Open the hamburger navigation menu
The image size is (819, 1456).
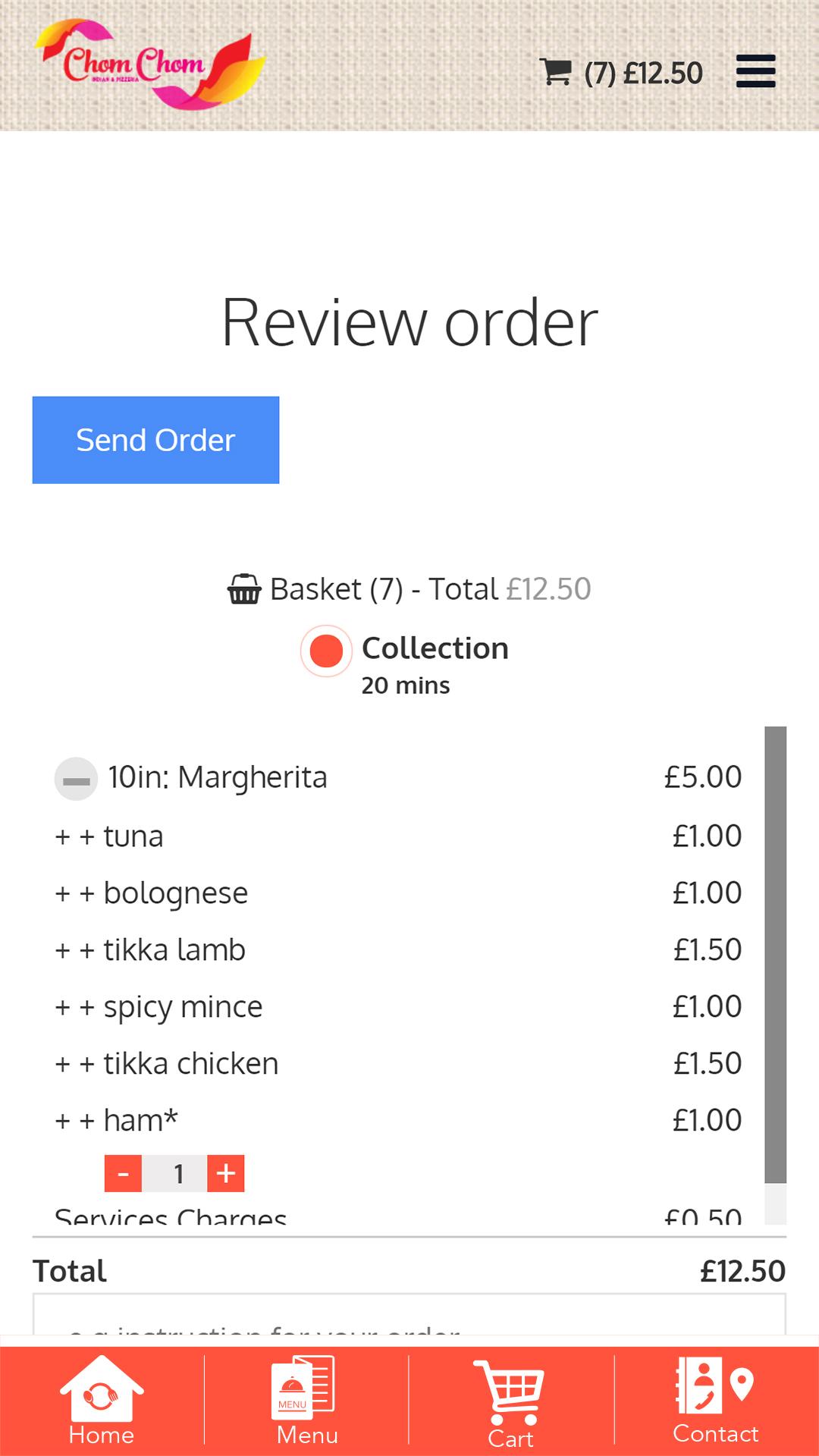(x=755, y=71)
